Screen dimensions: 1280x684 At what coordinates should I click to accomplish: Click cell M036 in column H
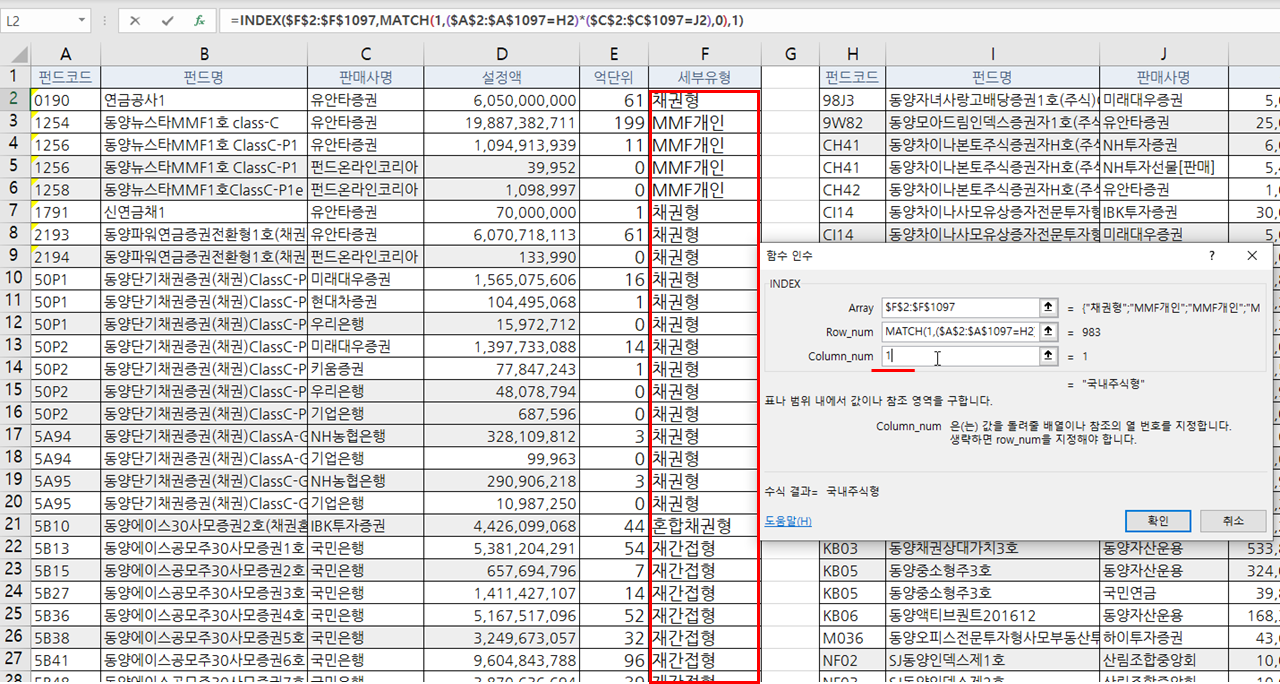[x=852, y=637]
